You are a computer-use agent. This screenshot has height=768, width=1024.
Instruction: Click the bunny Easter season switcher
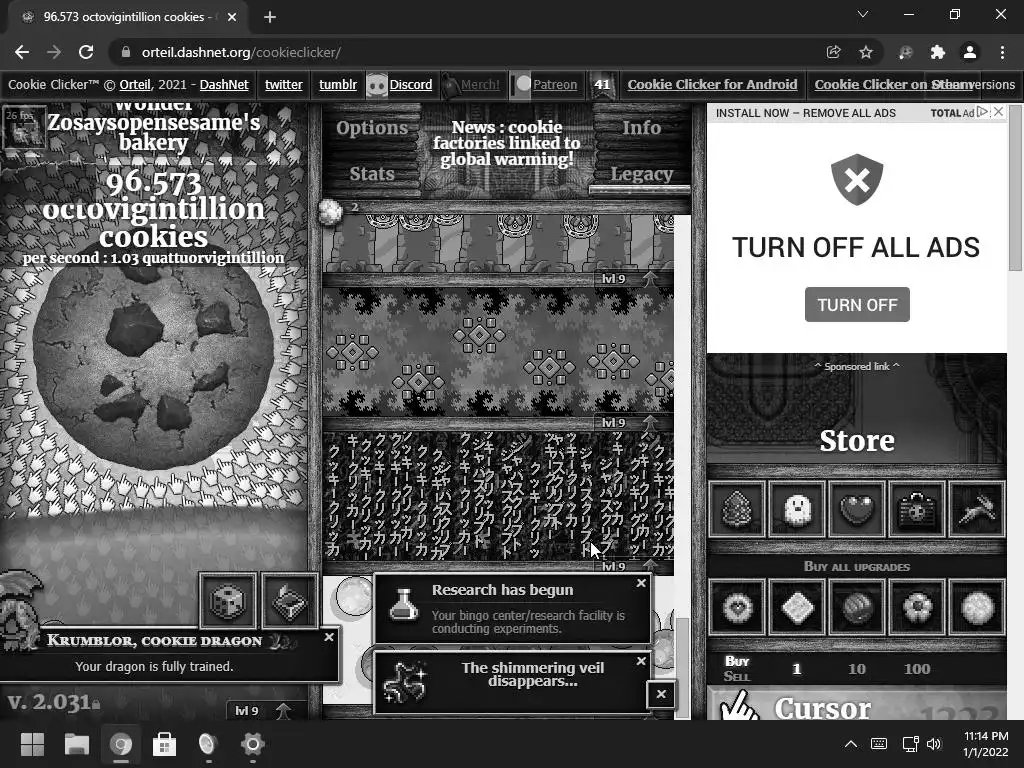pyautogui.click(x=977, y=509)
